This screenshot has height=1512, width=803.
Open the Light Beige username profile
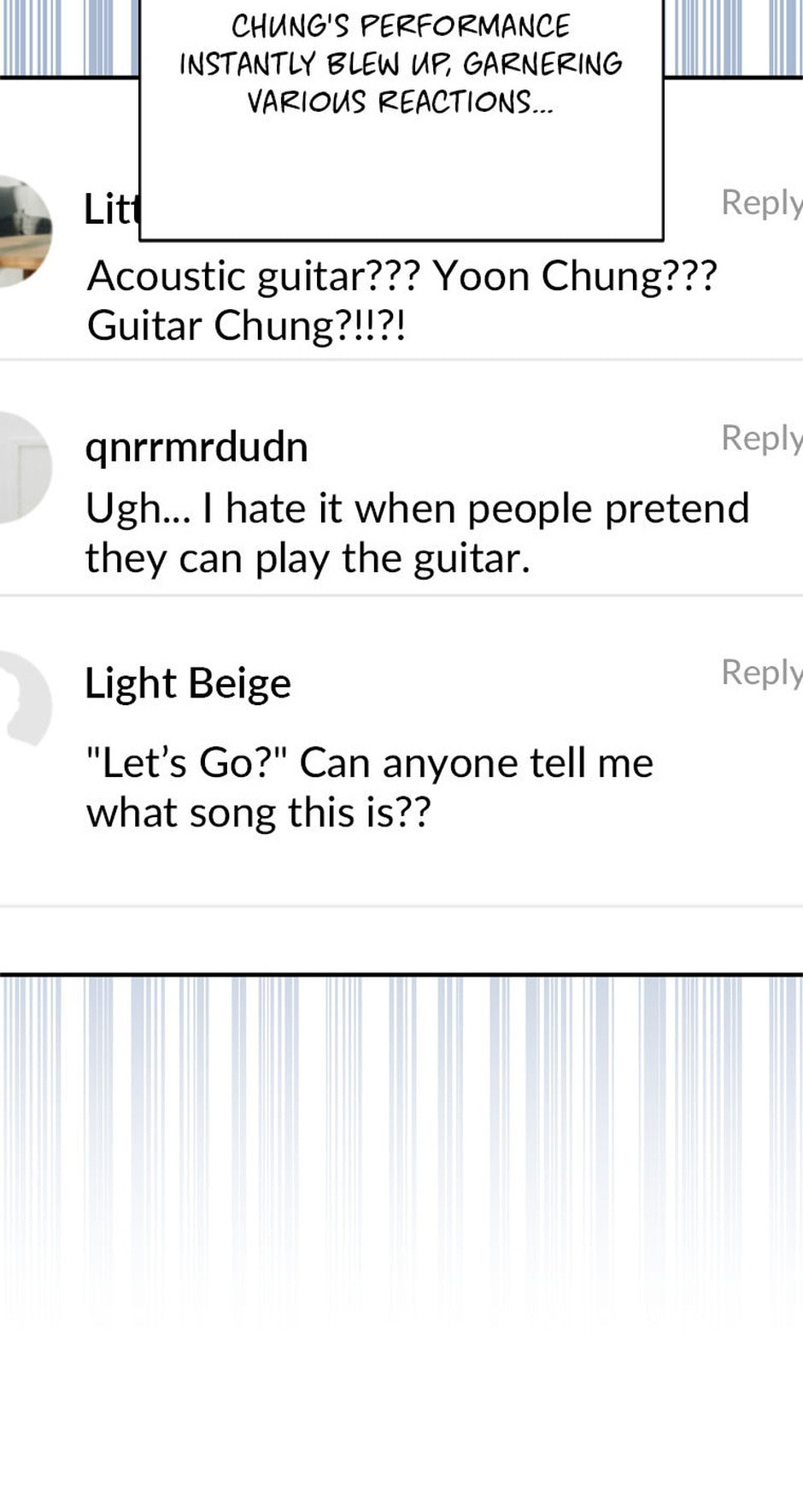coord(188,684)
